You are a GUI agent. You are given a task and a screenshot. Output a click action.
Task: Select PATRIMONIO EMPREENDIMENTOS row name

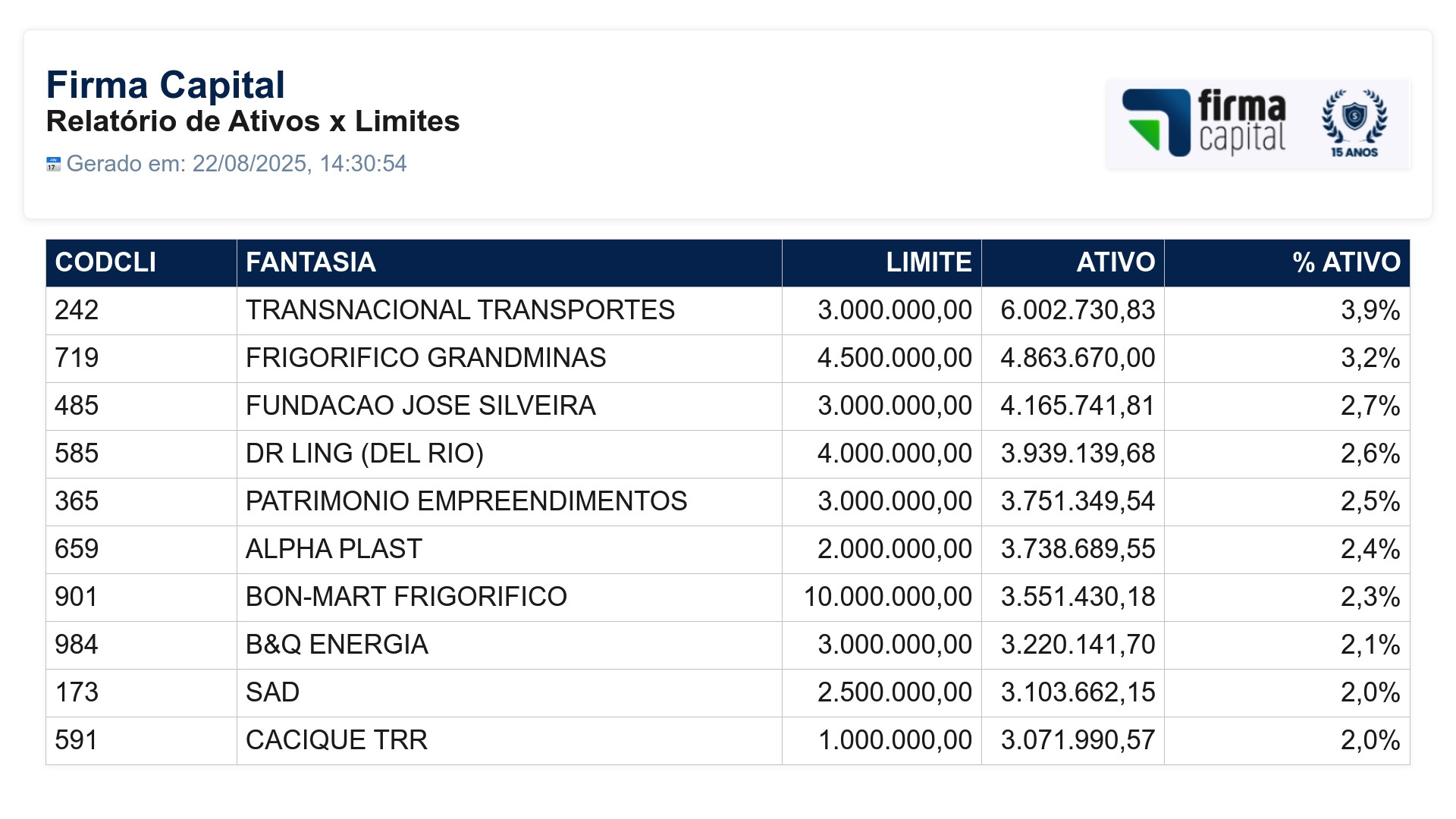coord(466,501)
